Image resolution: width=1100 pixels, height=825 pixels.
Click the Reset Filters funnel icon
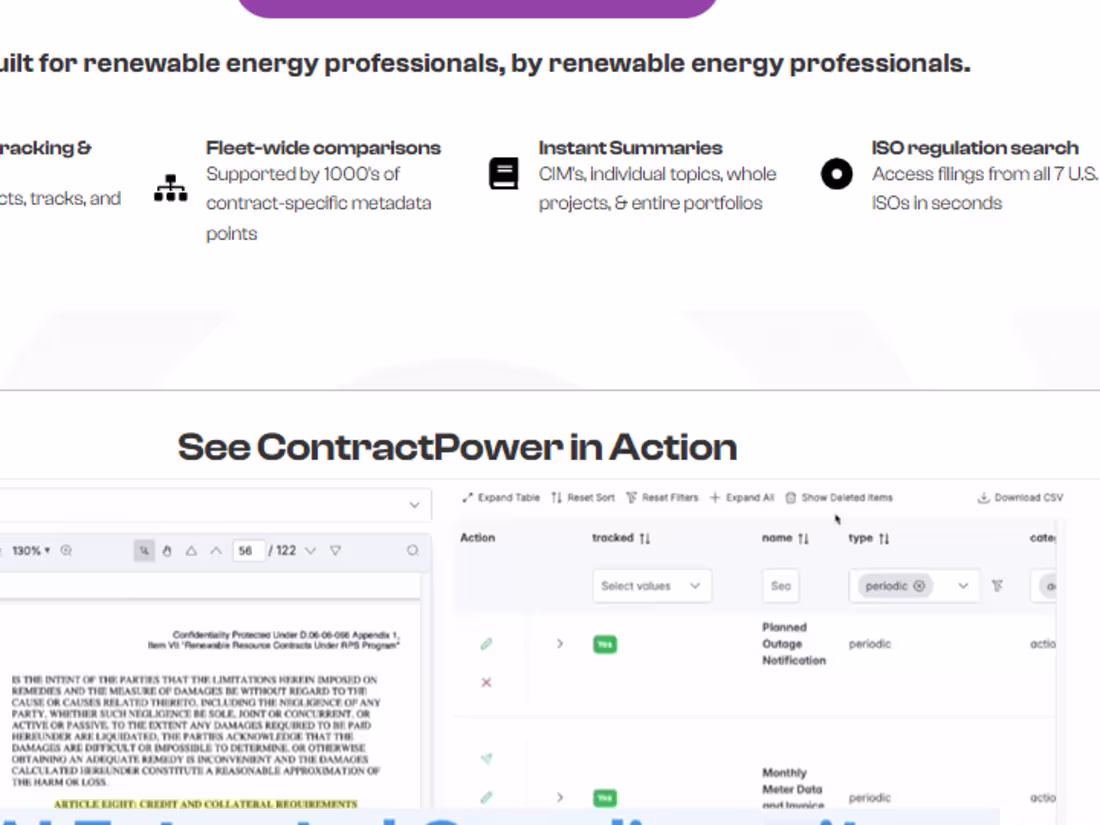coord(631,497)
